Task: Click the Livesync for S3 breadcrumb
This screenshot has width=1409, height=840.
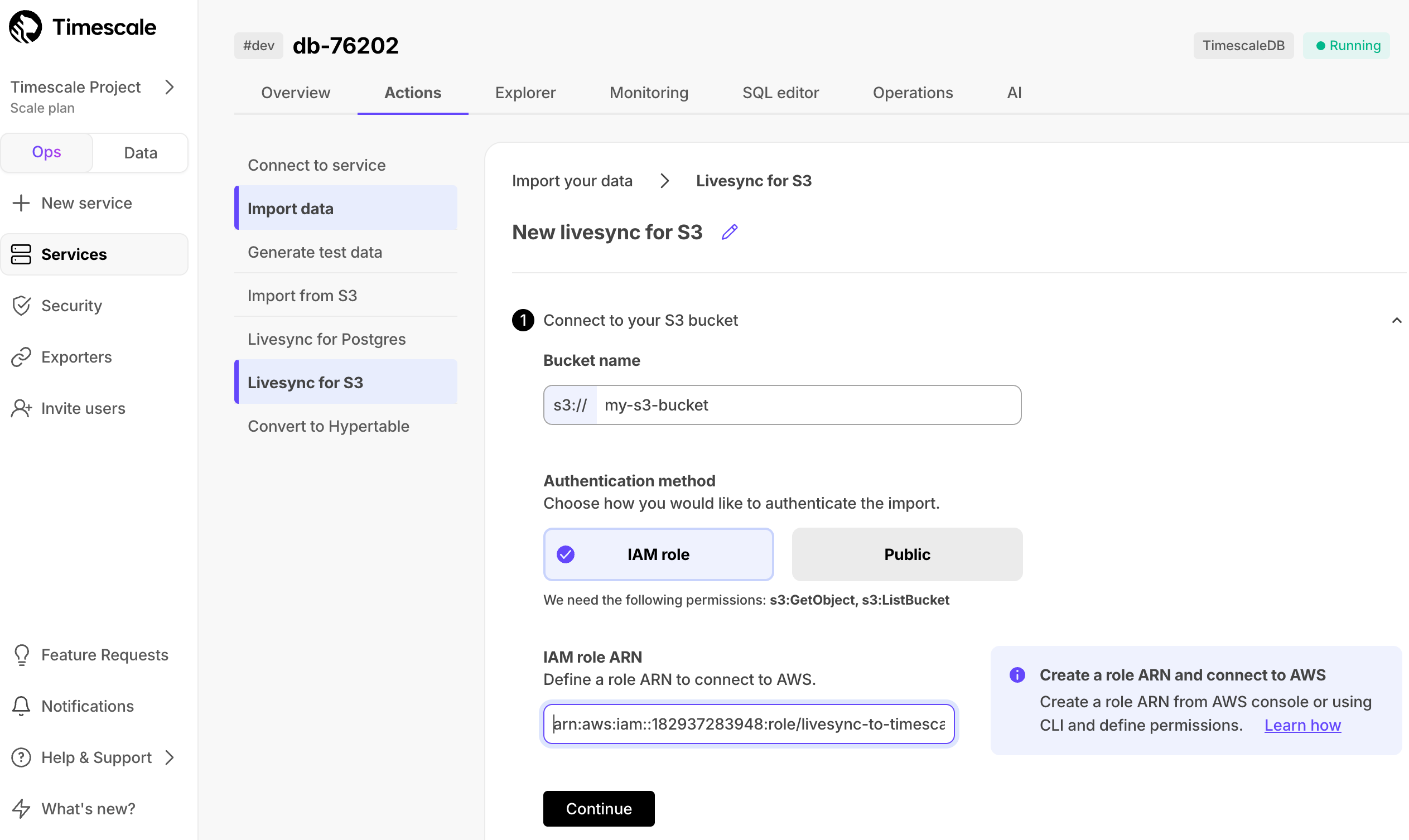Action: click(x=754, y=181)
